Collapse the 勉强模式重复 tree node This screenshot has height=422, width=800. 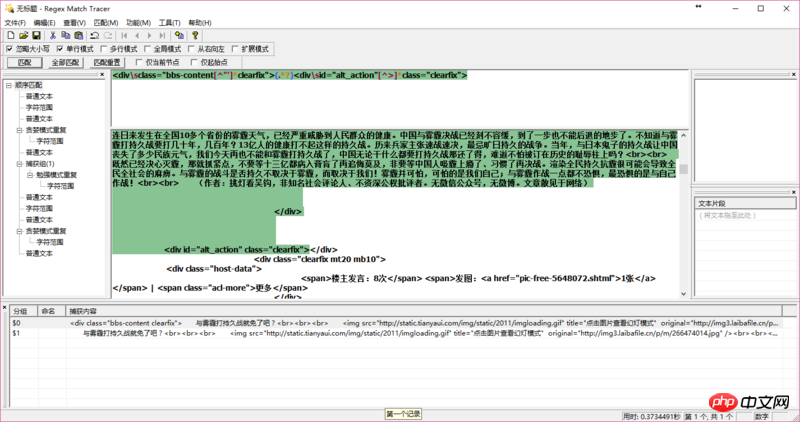tap(30, 175)
